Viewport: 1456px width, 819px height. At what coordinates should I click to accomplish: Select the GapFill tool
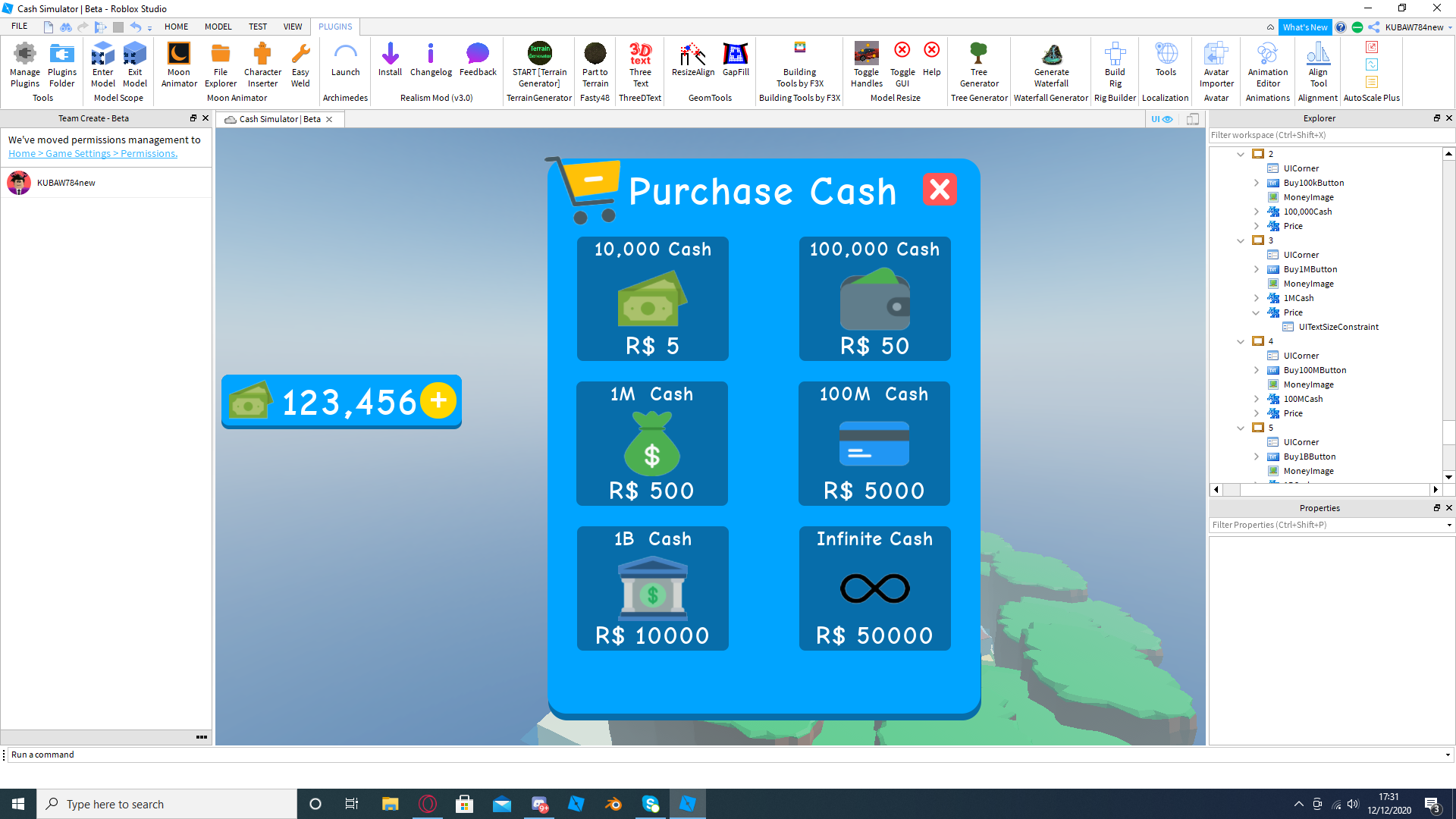(736, 61)
